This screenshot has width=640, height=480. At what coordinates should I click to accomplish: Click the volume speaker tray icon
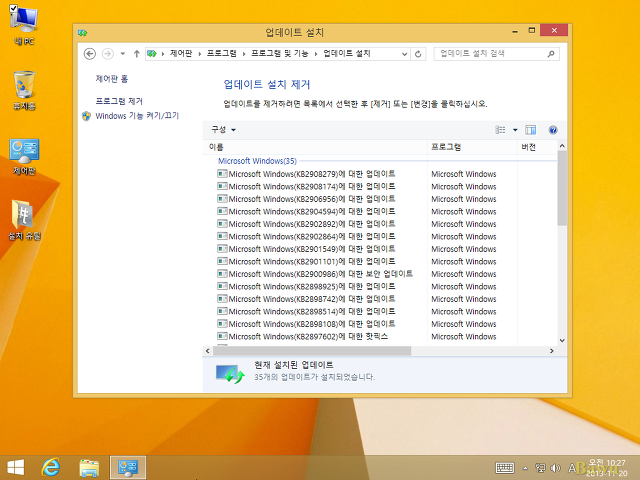click(x=555, y=468)
